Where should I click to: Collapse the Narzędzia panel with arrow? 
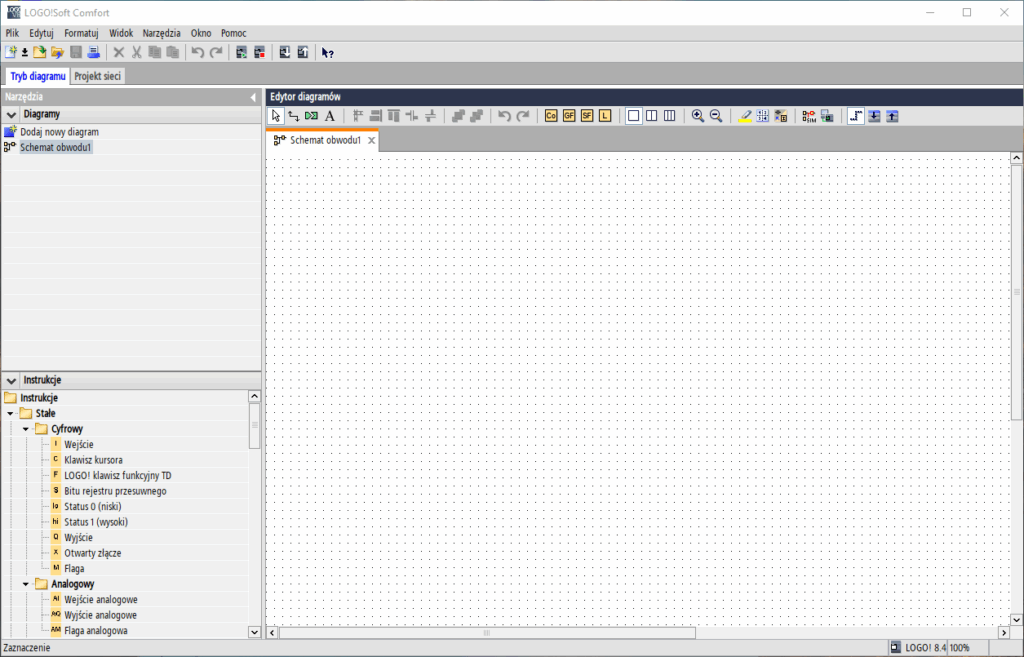[x=253, y=97]
